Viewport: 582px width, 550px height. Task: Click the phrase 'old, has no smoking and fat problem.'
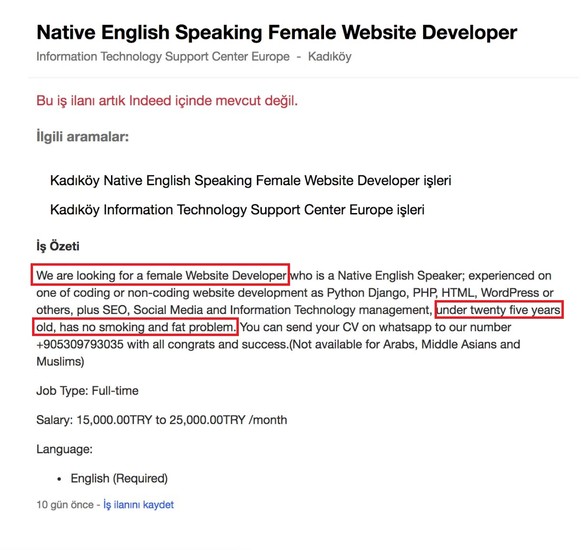[135, 327]
